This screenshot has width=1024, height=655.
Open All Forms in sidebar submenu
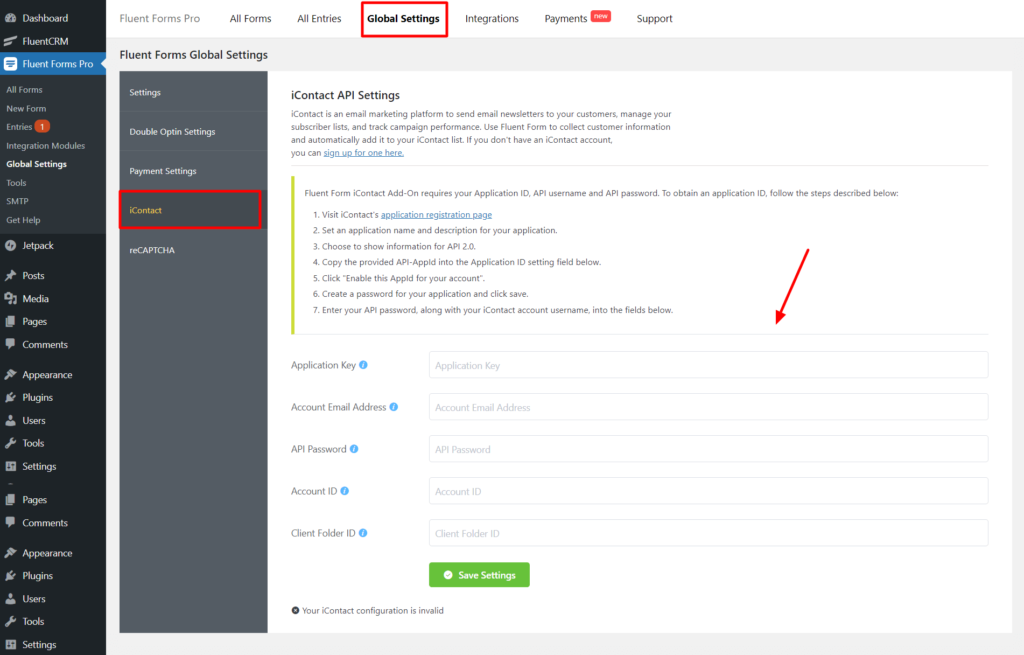pos(24,89)
